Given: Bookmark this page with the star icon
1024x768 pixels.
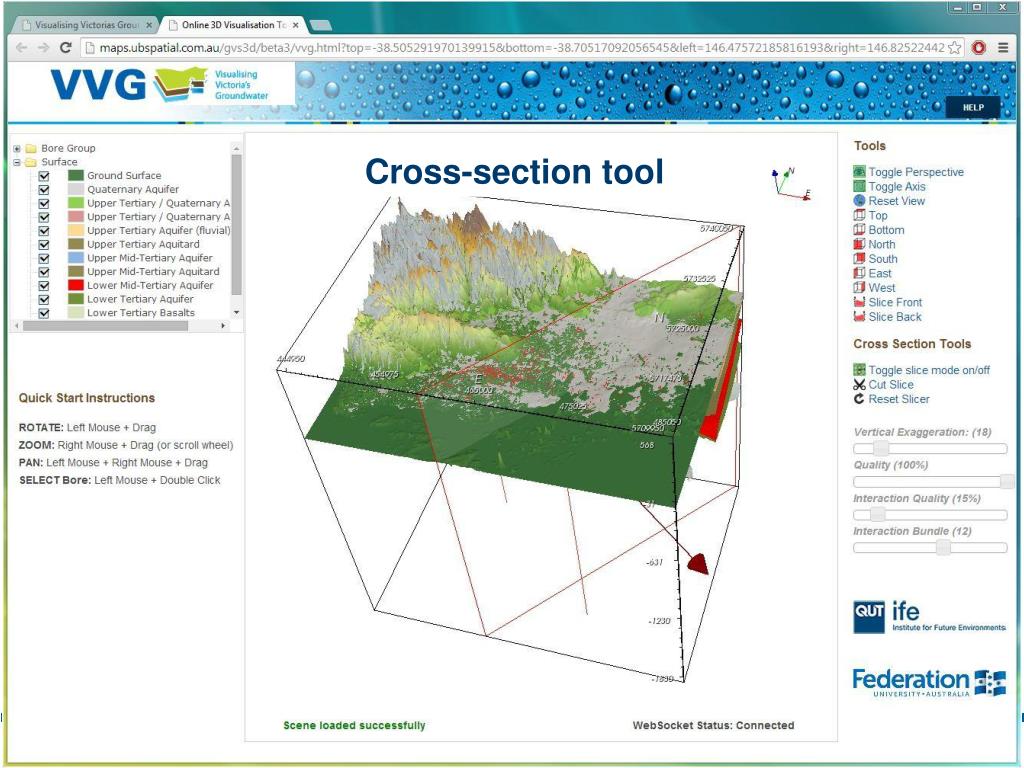Looking at the screenshot, I should tap(954, 48).
